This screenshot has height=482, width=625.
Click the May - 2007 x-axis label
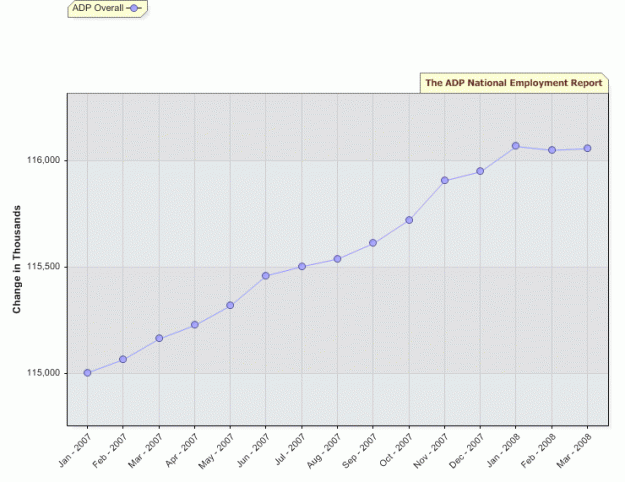click(x=216, y=451)
